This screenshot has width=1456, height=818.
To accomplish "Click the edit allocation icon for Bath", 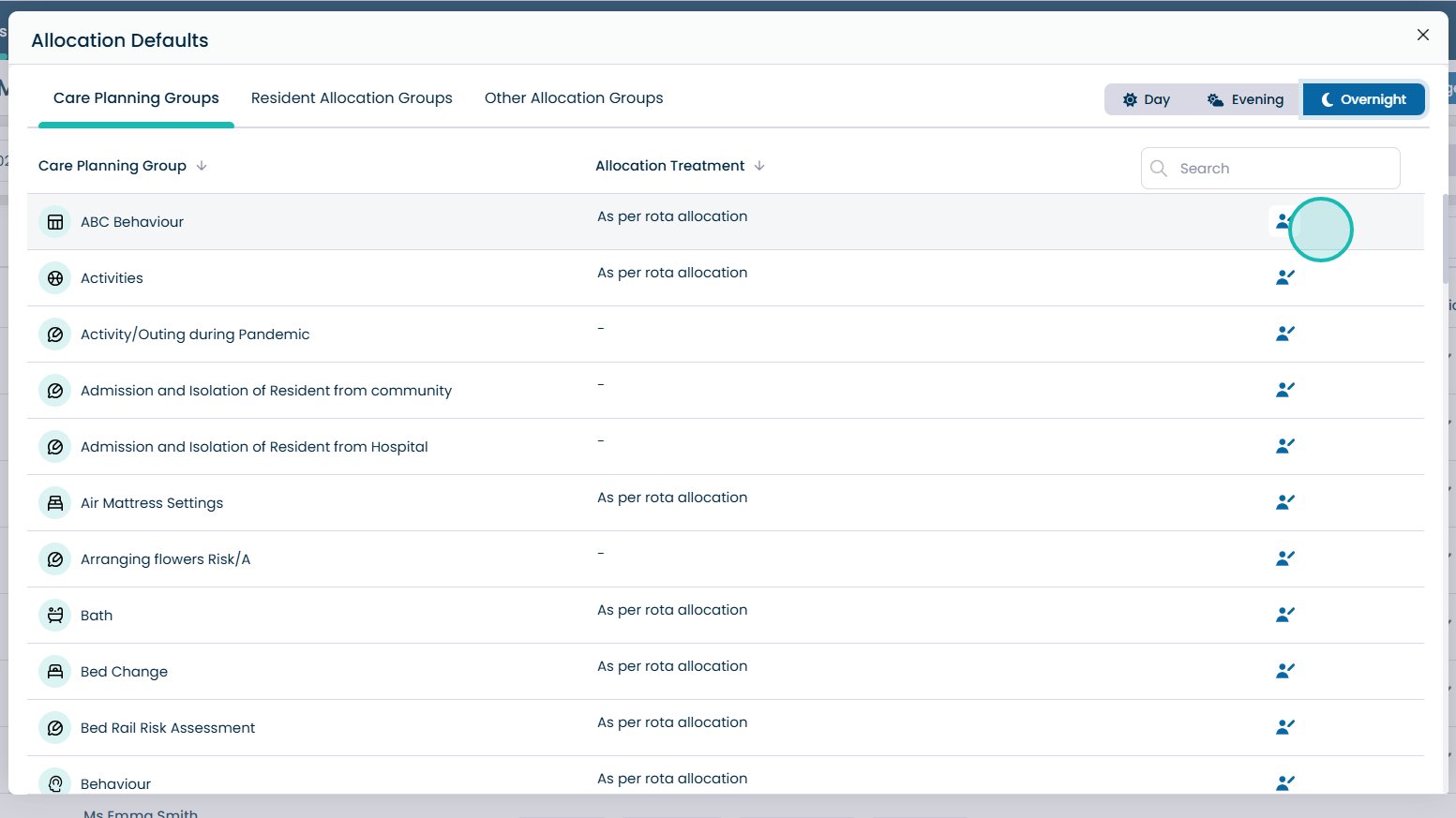I will pos(1284,615).
